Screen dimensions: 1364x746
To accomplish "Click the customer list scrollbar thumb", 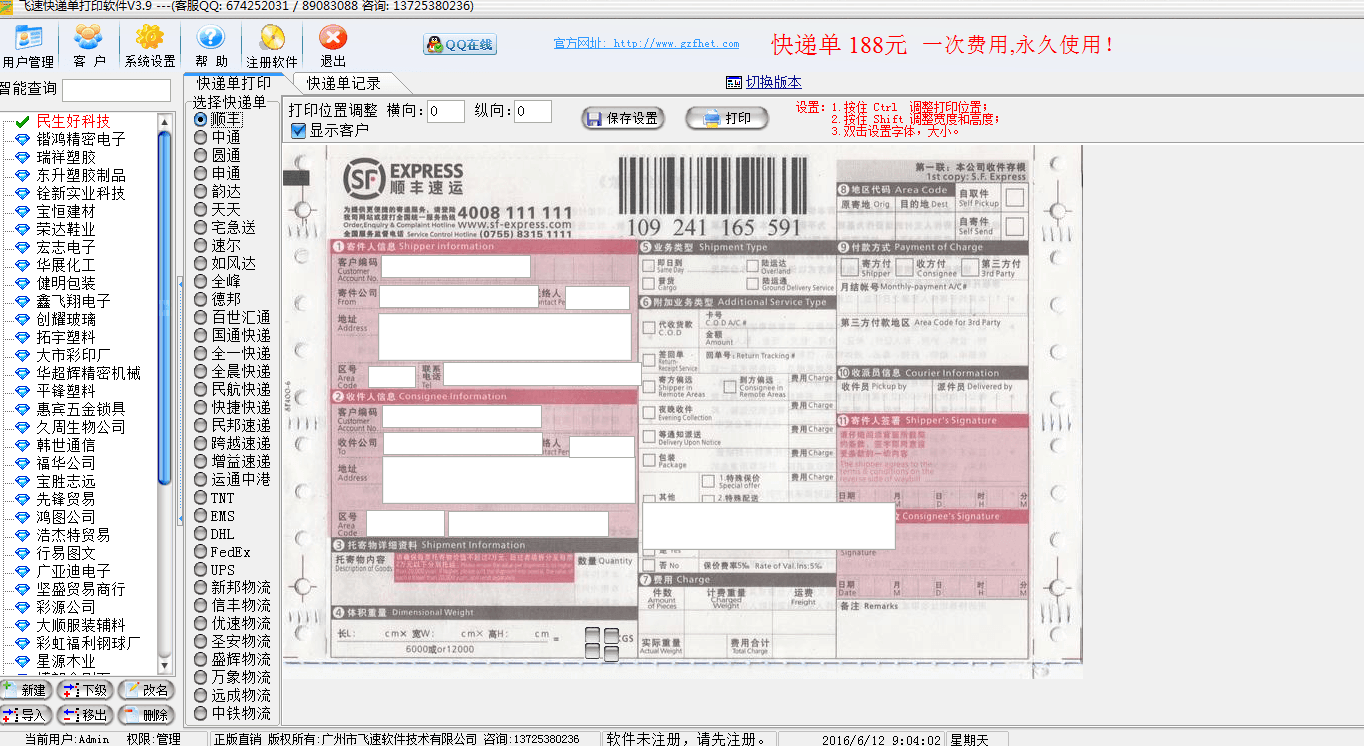I will point(166,308).
